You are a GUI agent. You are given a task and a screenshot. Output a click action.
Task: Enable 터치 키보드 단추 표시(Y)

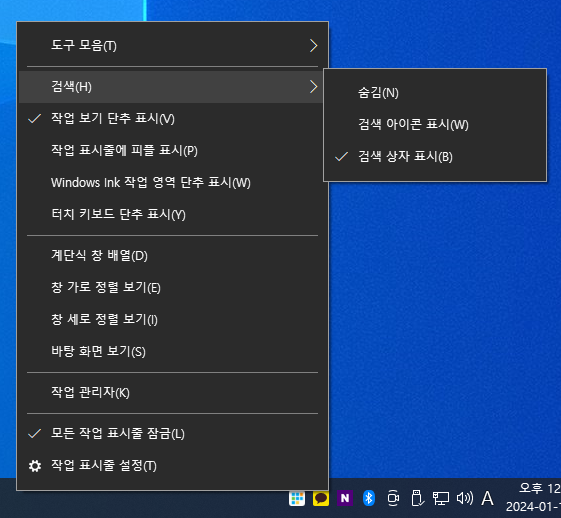(172, 214)
